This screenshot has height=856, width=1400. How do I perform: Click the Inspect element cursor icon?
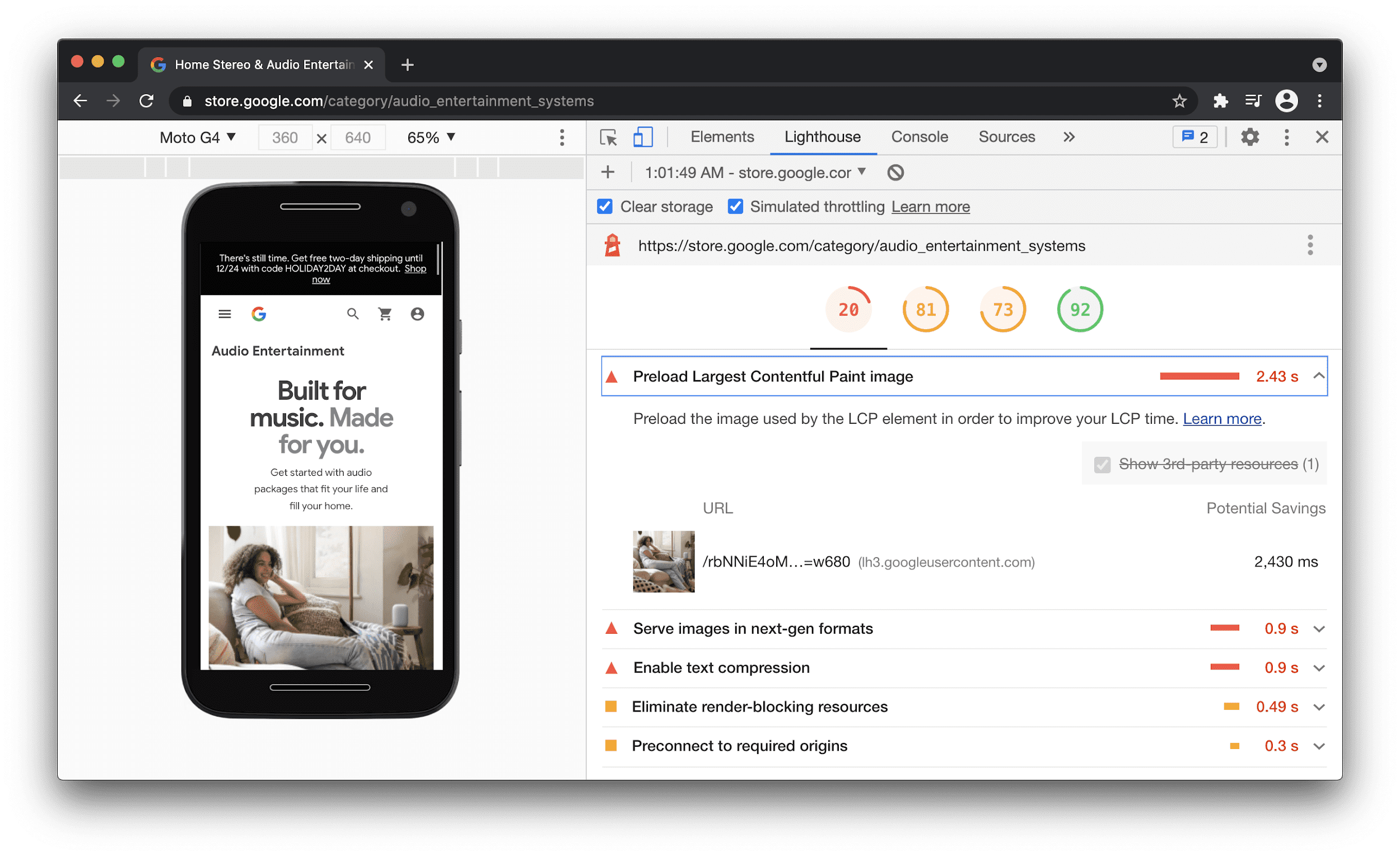point(608,138)
